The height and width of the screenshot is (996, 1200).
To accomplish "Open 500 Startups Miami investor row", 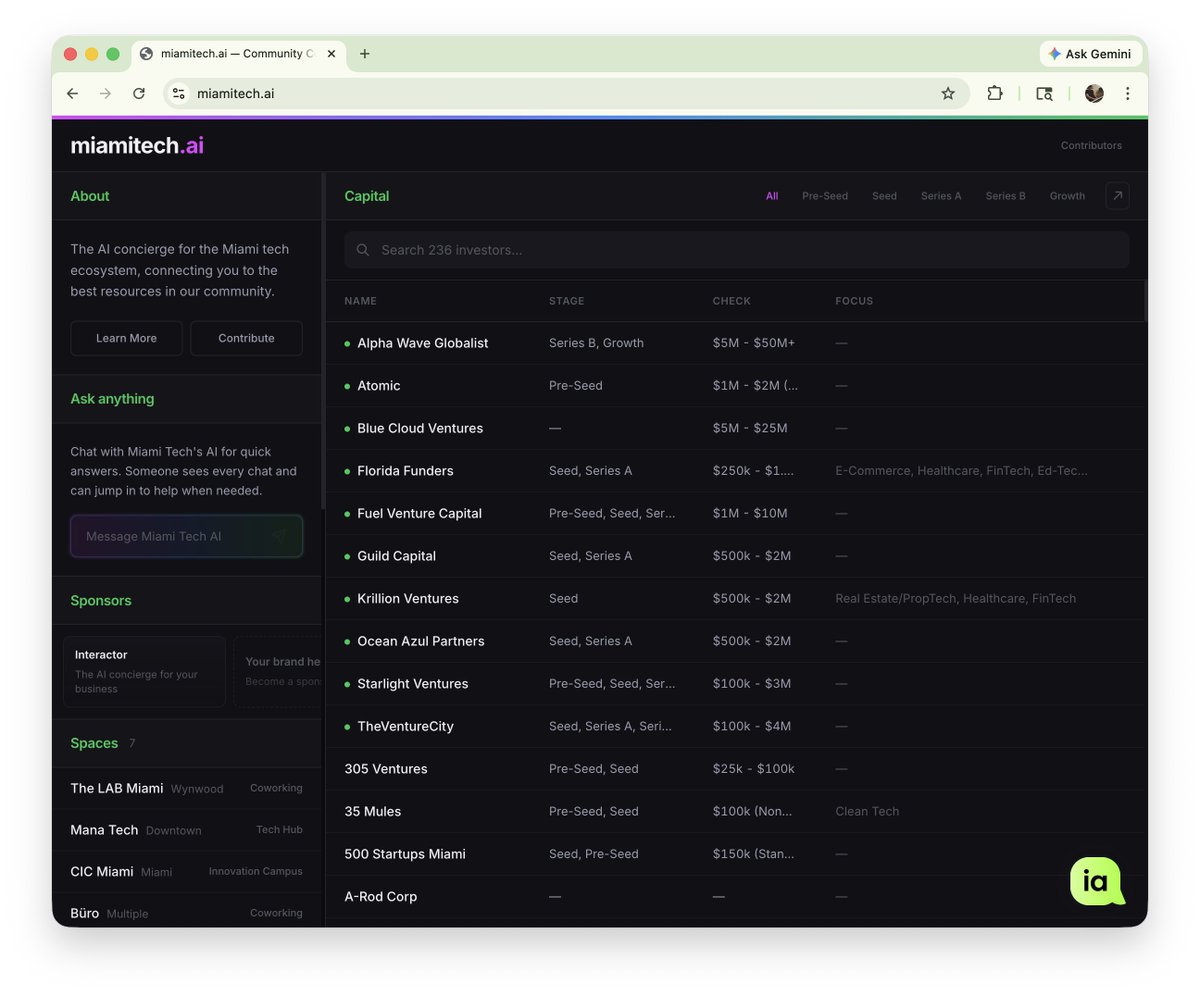I will pos(736,854).
